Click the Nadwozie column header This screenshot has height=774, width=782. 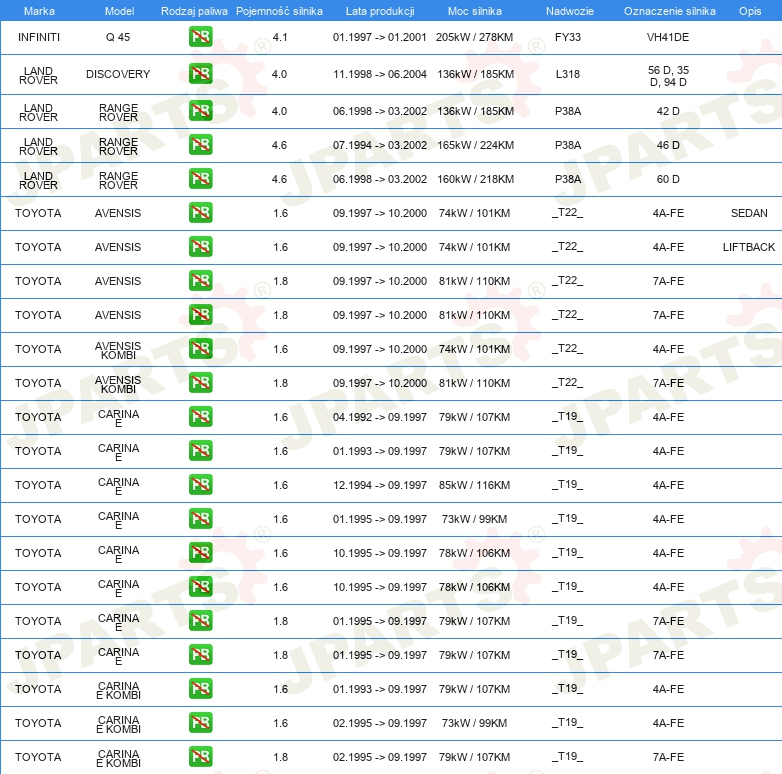570,11
